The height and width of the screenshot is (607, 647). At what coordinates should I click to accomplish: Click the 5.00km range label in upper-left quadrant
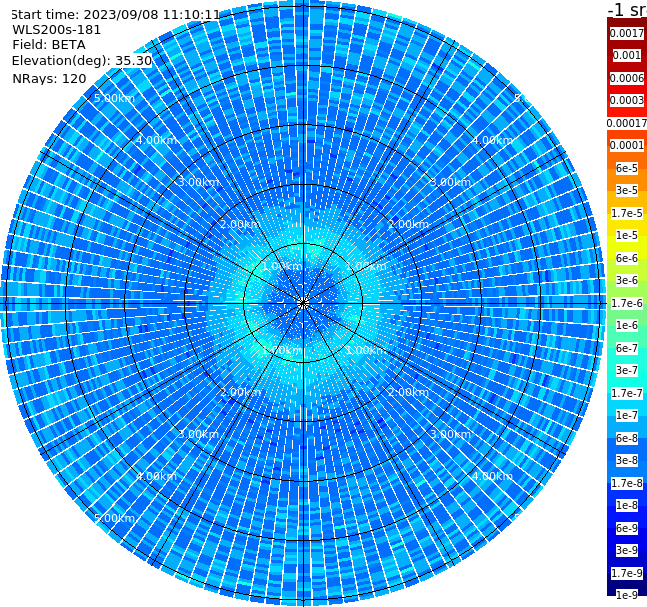tap(114, 98)
